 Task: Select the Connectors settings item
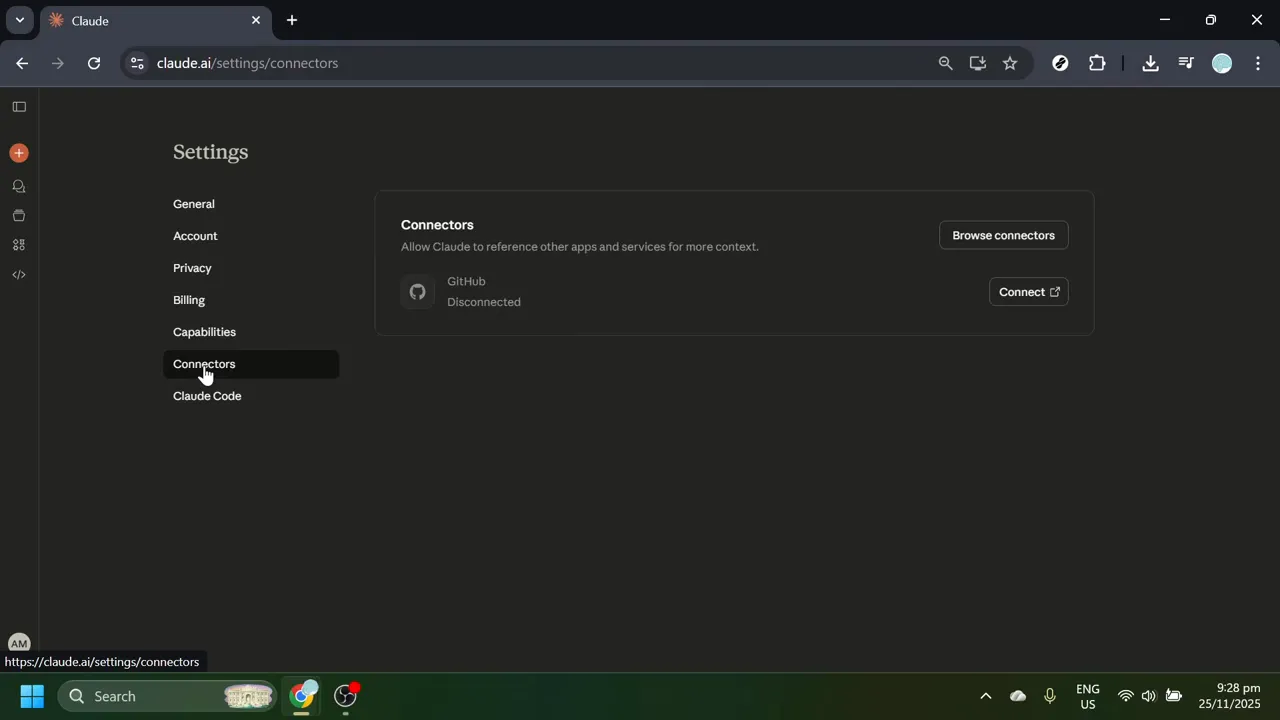251,364
